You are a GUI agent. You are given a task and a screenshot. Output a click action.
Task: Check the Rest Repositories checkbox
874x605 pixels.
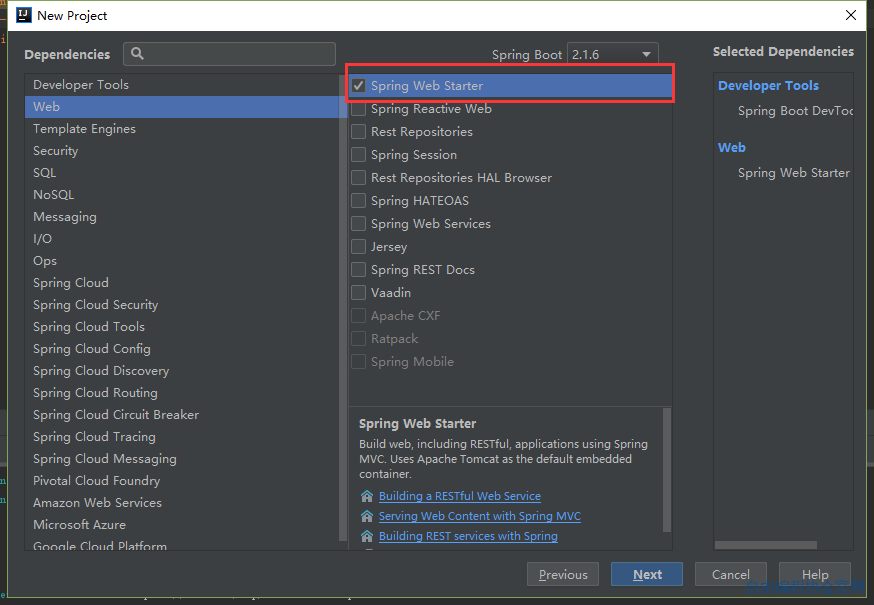click(x=358, y=132)
